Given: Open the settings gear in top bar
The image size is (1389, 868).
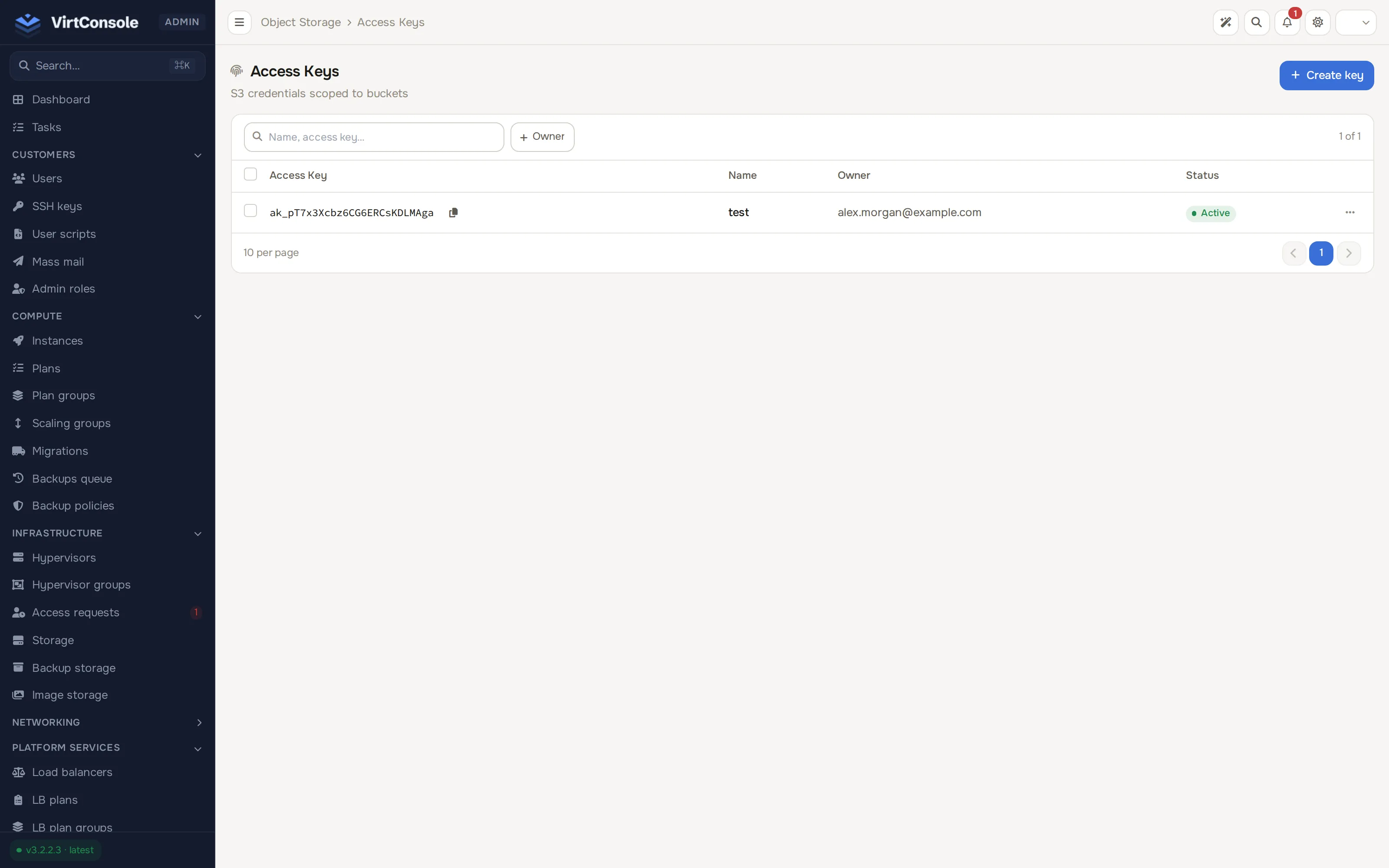Looking at the screenshot, I should pyautogui.click(x=1318, y=23).
